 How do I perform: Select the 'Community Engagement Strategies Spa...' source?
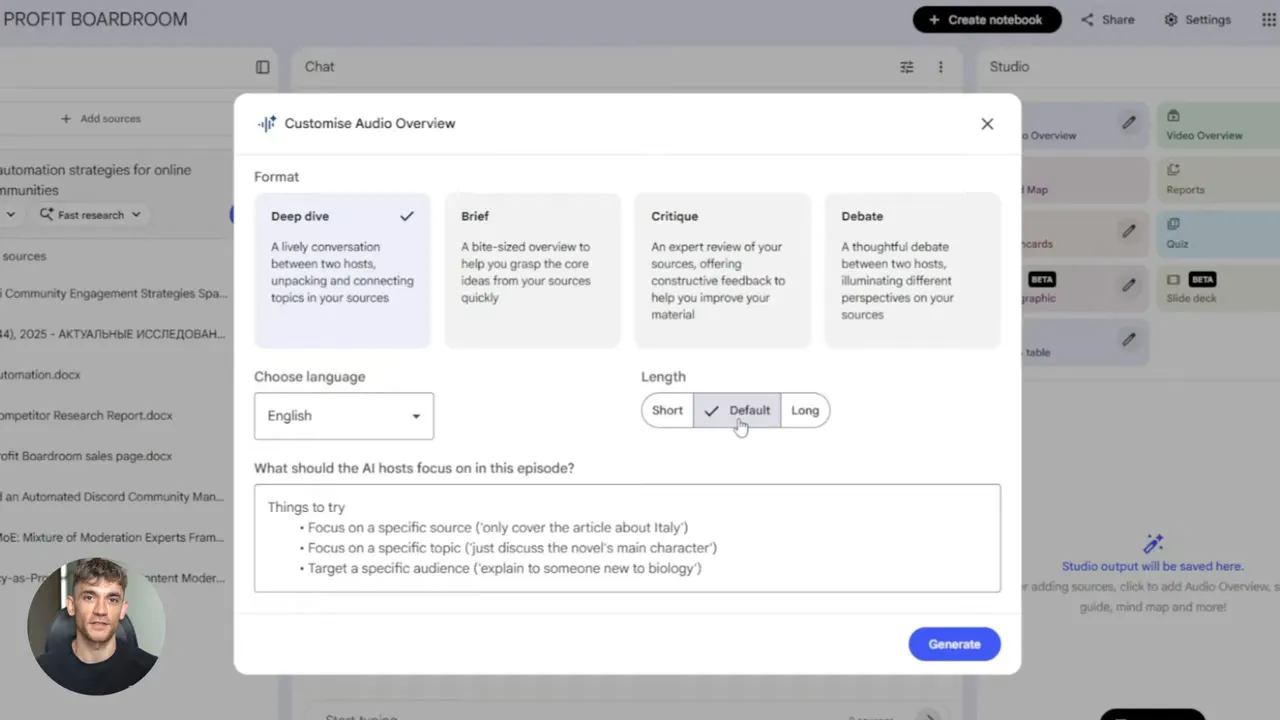[x=115, y=294]
